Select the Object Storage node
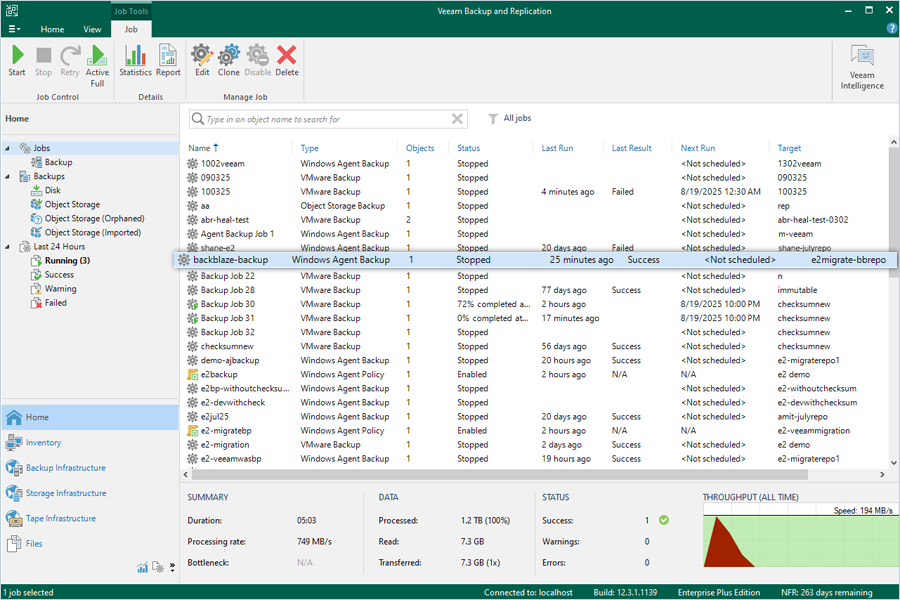This screenshot has width=900, height=600. [x=65, y=204]
